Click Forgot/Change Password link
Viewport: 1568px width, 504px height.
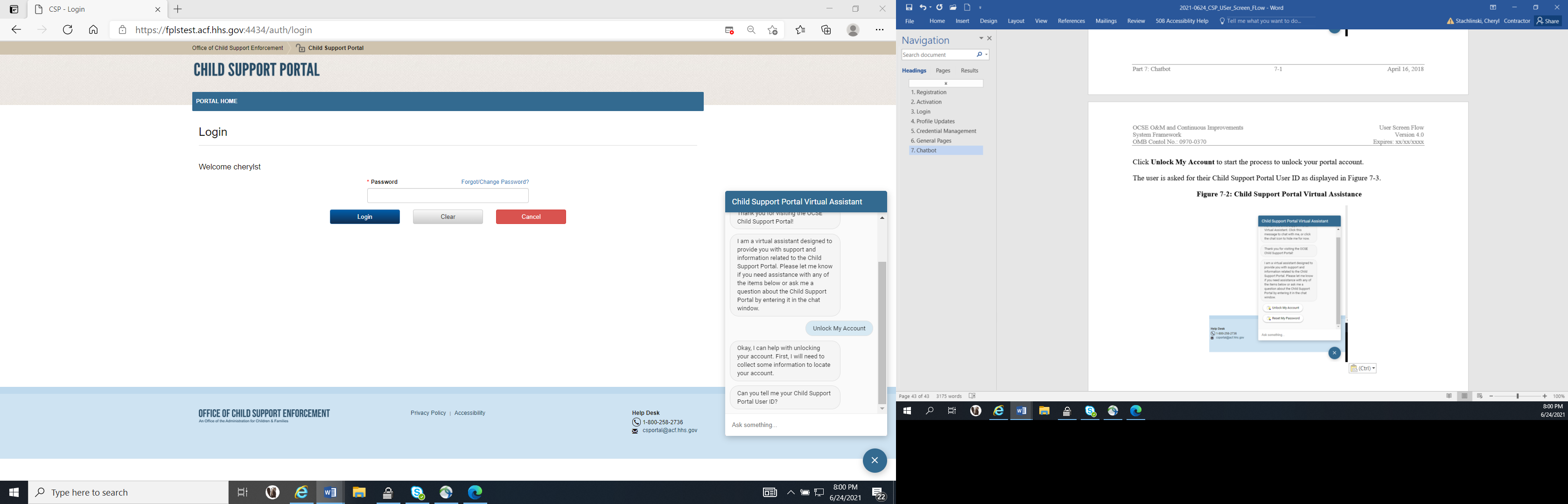click(x=494, y=182)
